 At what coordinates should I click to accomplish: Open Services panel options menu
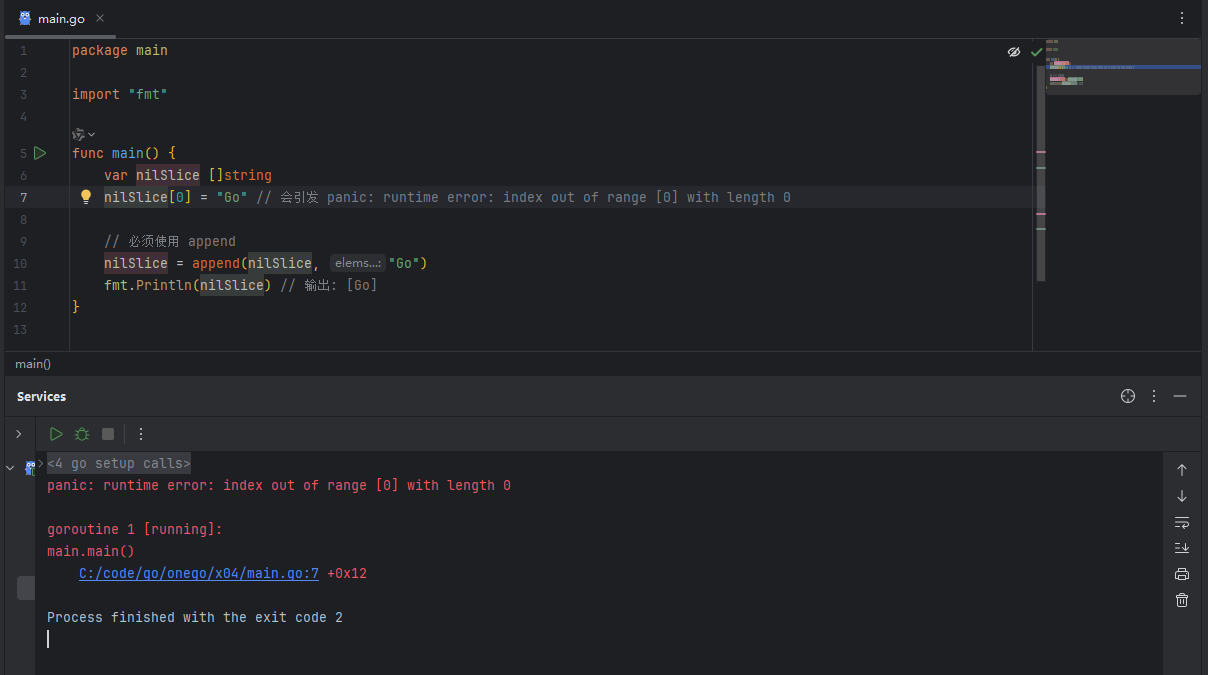(x=1154, y=396)
